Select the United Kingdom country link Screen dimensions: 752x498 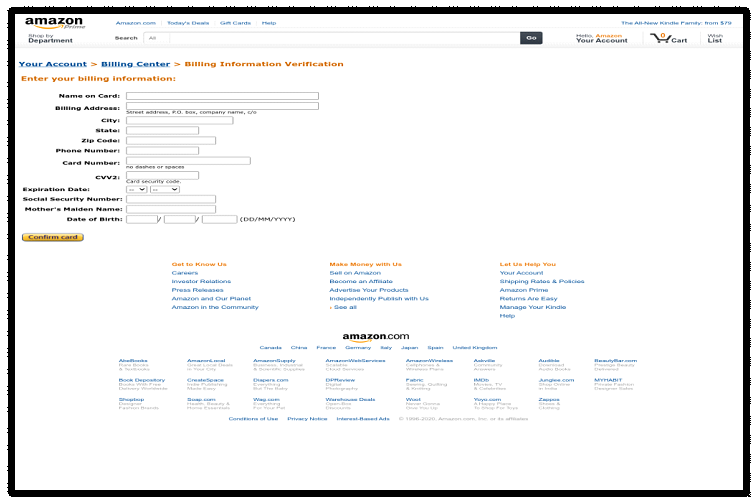(x=475, y=348)
